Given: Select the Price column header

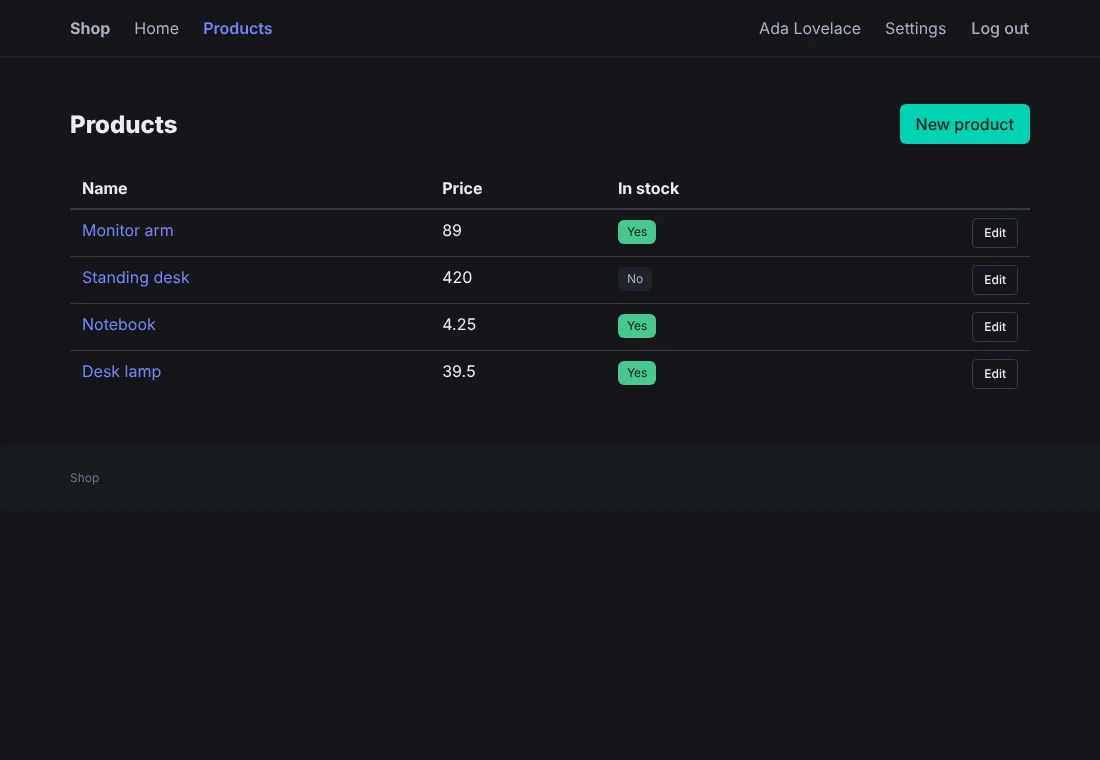Looking at the screenshot, I should coord(462,189).
